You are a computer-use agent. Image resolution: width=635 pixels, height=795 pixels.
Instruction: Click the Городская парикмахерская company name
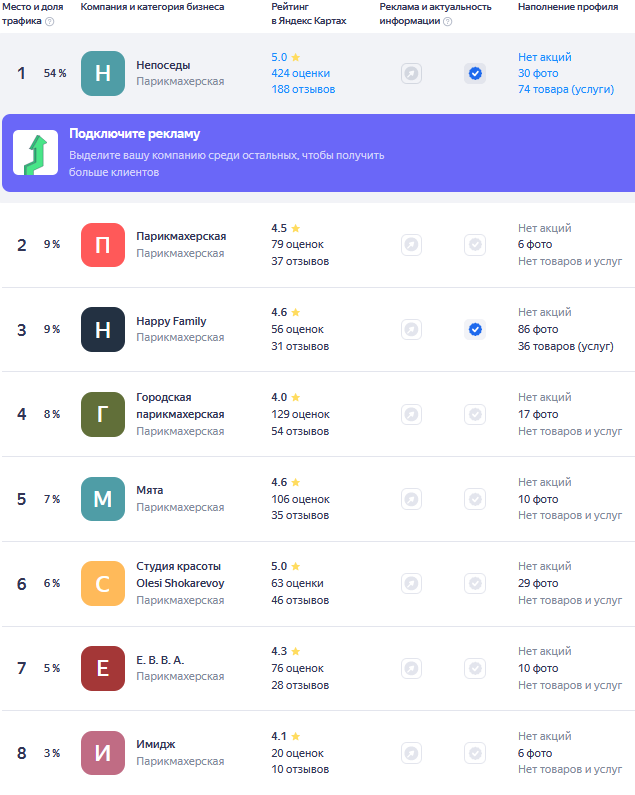click(x=180, y=406)
